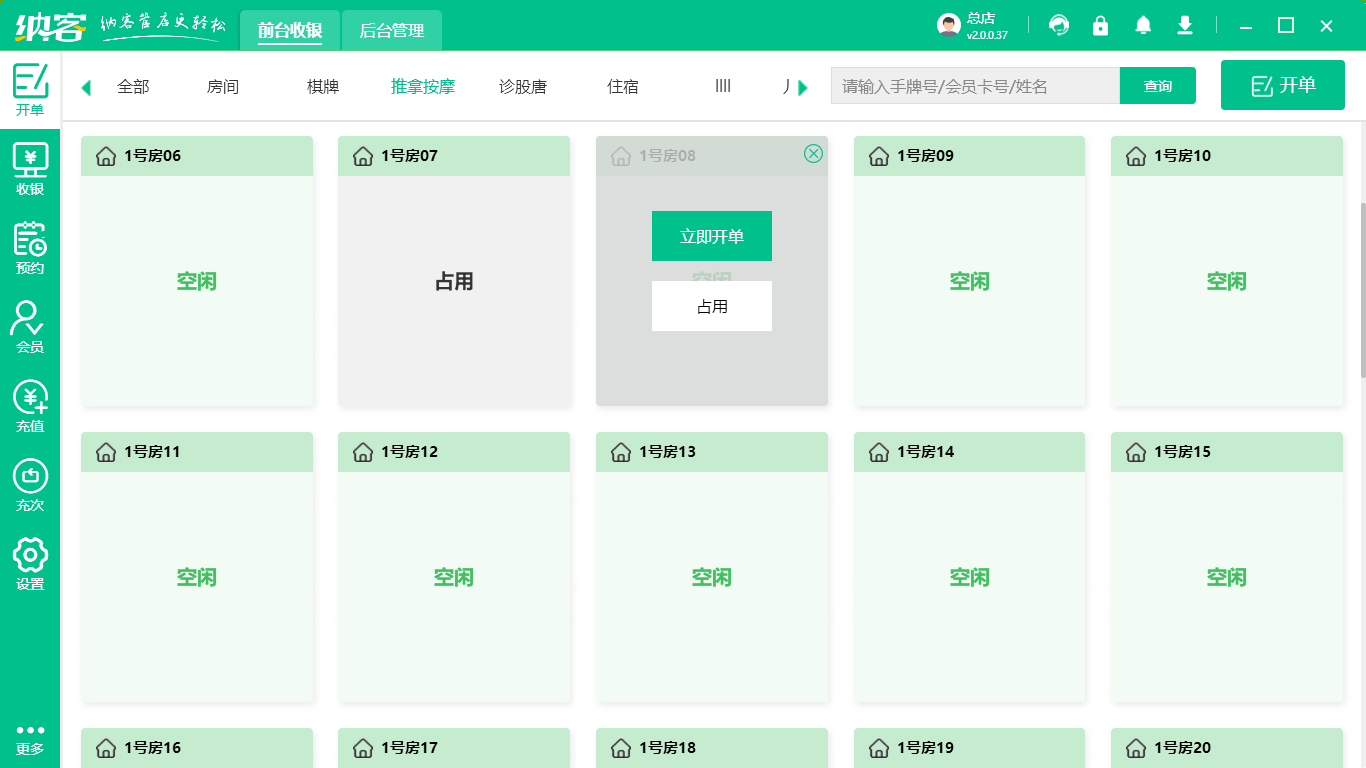Switch to the 前台收银 tab
This screenshot has height=768, width=1366.
point(290,30)
